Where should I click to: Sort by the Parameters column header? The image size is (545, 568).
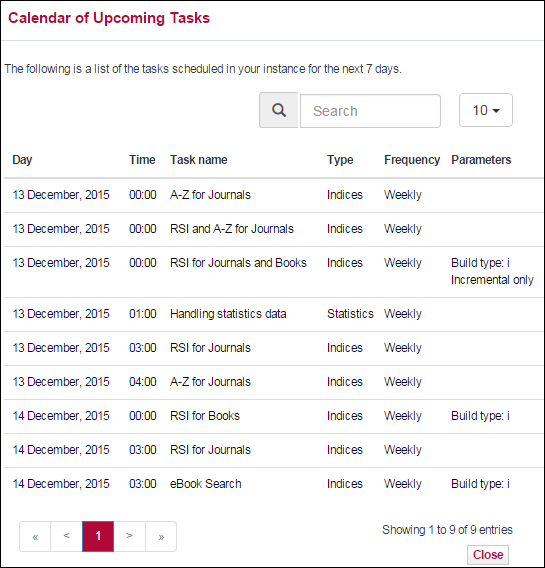coord(481,160)
